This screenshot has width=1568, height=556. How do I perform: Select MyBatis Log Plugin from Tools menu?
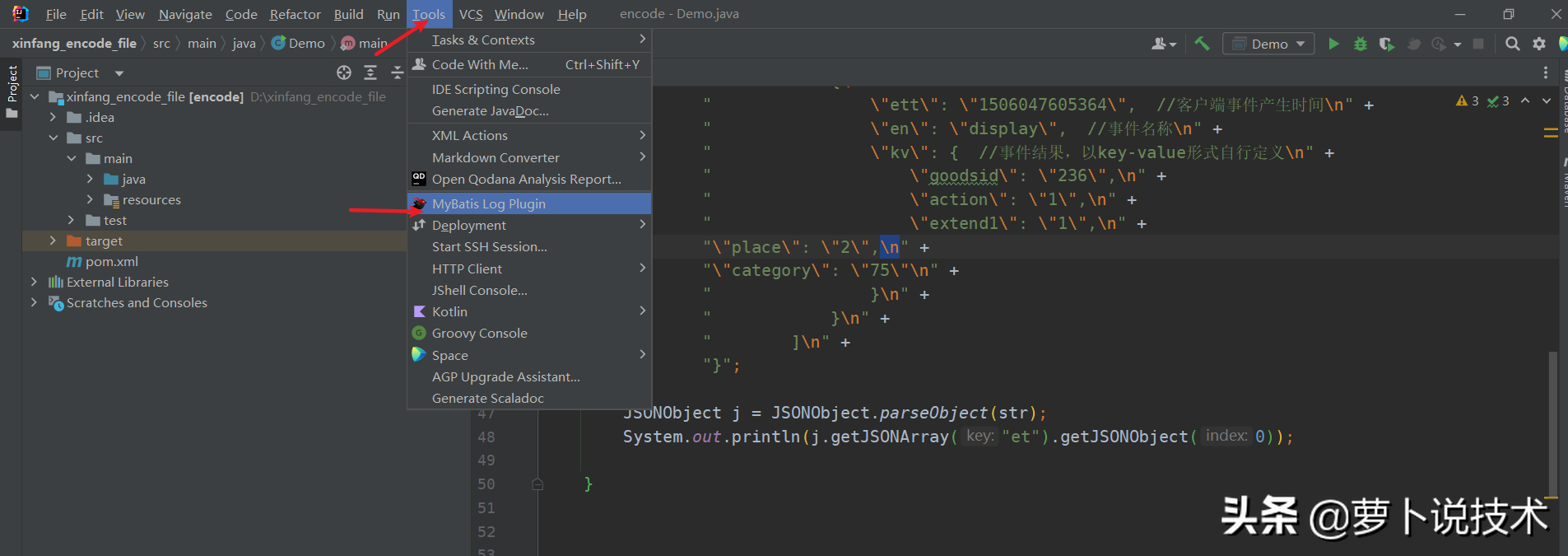point(489,203)
